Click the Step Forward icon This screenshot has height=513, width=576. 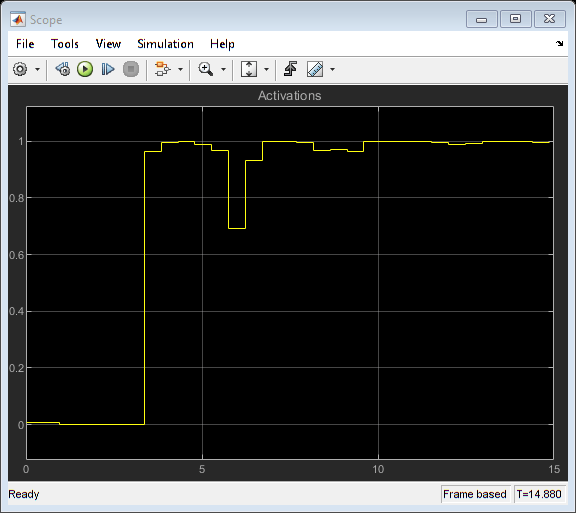(x=108, y=69)
